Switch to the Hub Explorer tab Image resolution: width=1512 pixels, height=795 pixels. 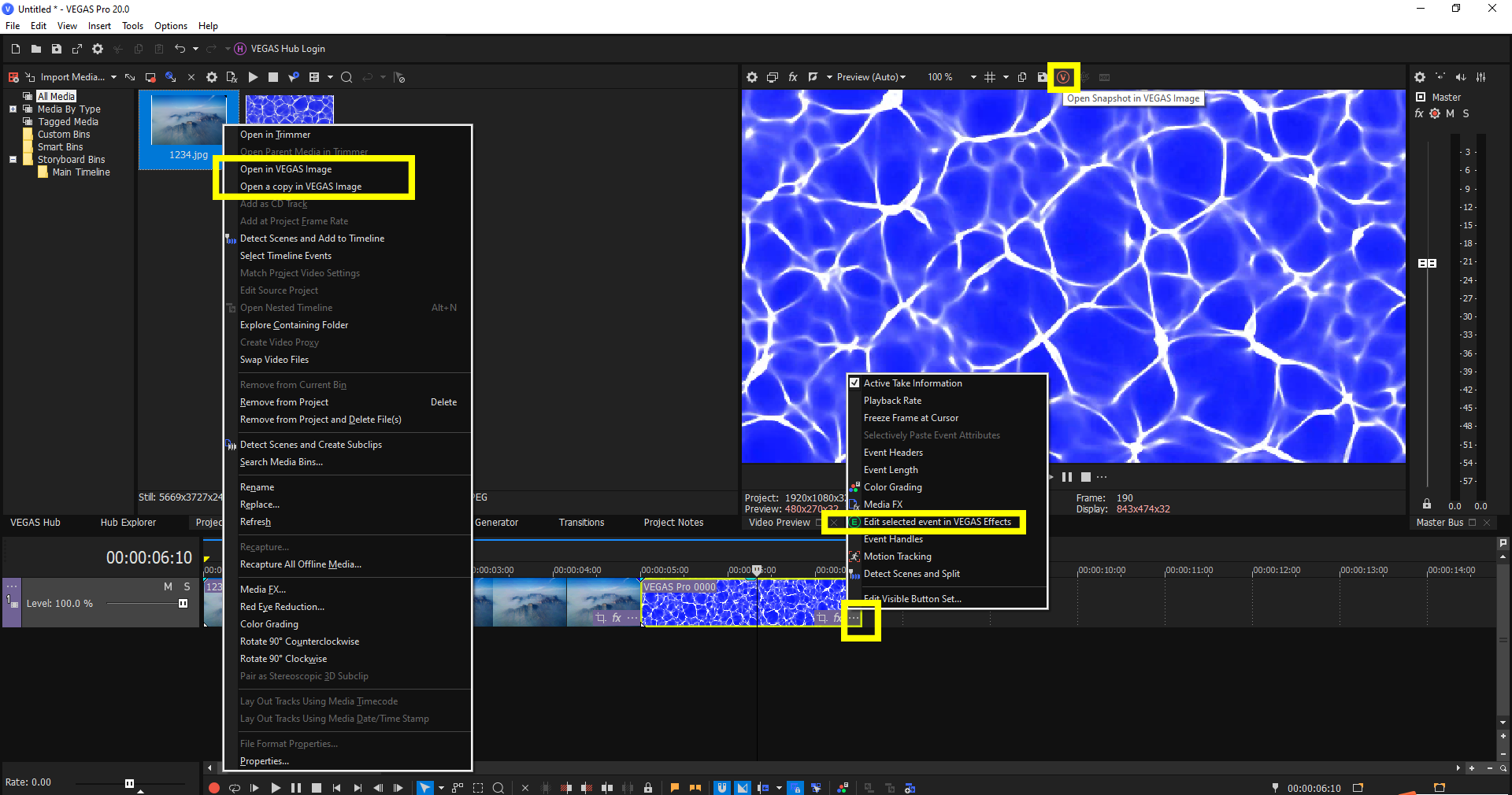[128, 523]
